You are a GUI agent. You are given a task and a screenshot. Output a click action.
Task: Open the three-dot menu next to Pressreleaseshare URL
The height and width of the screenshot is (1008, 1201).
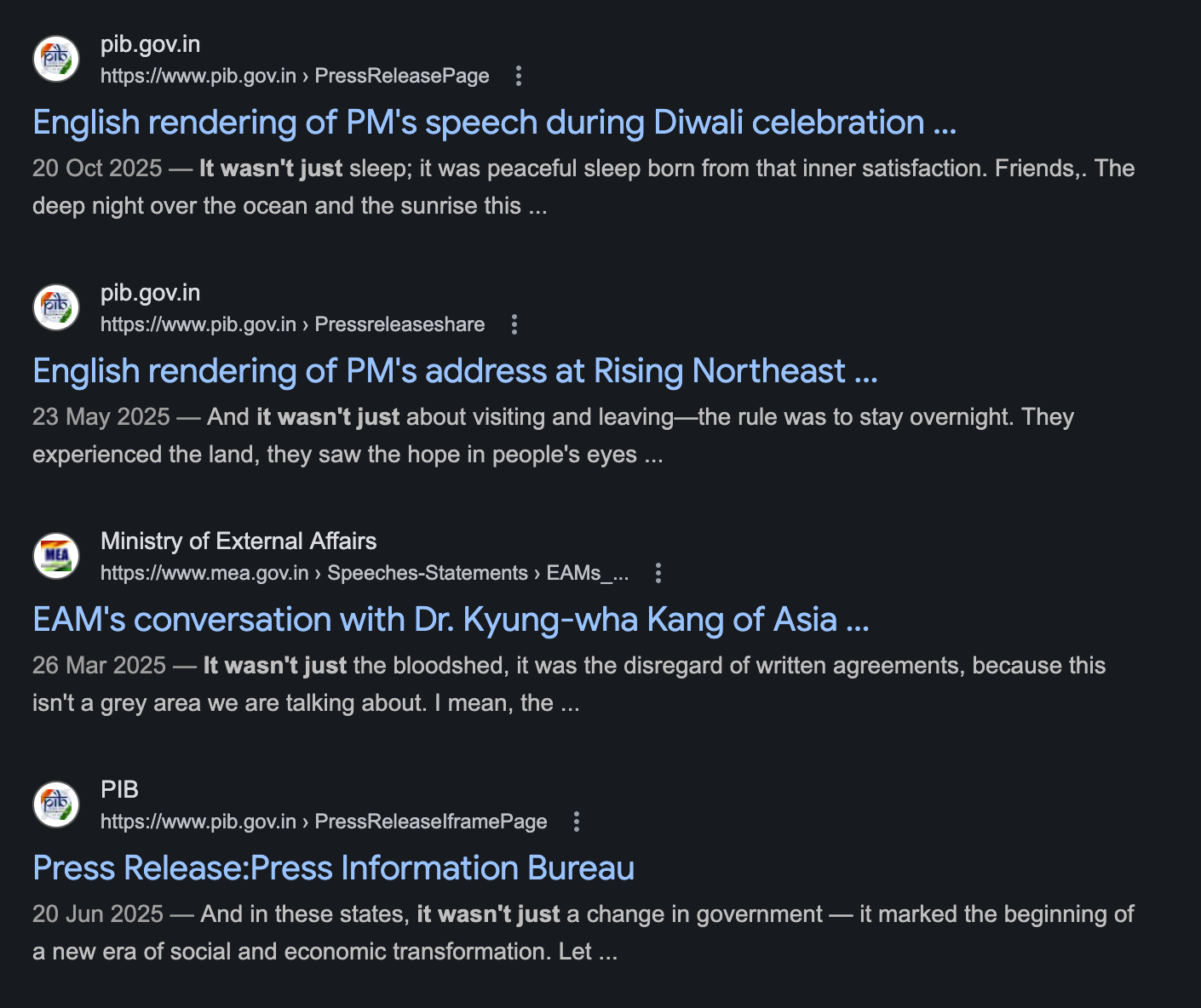[514, 324]
